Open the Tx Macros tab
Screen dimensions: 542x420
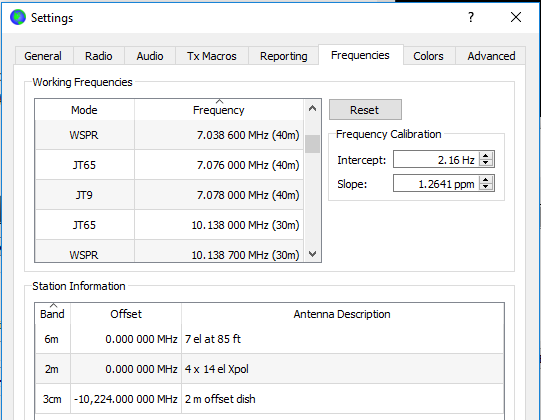click(212, 56)
